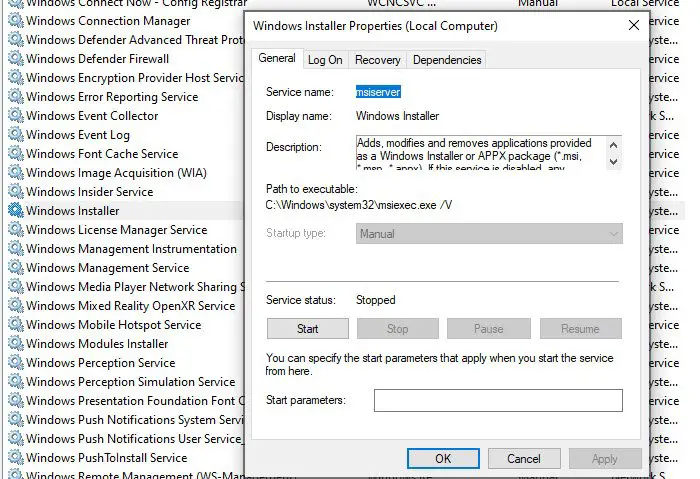700x479 pixels.
Task: Open the Dependencies tab
Action: tap(447, 60)
